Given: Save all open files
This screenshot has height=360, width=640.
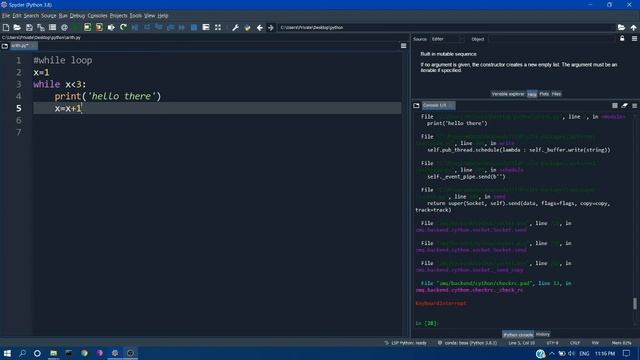Looking at the screenshot, I should click(x=41, y=27).
